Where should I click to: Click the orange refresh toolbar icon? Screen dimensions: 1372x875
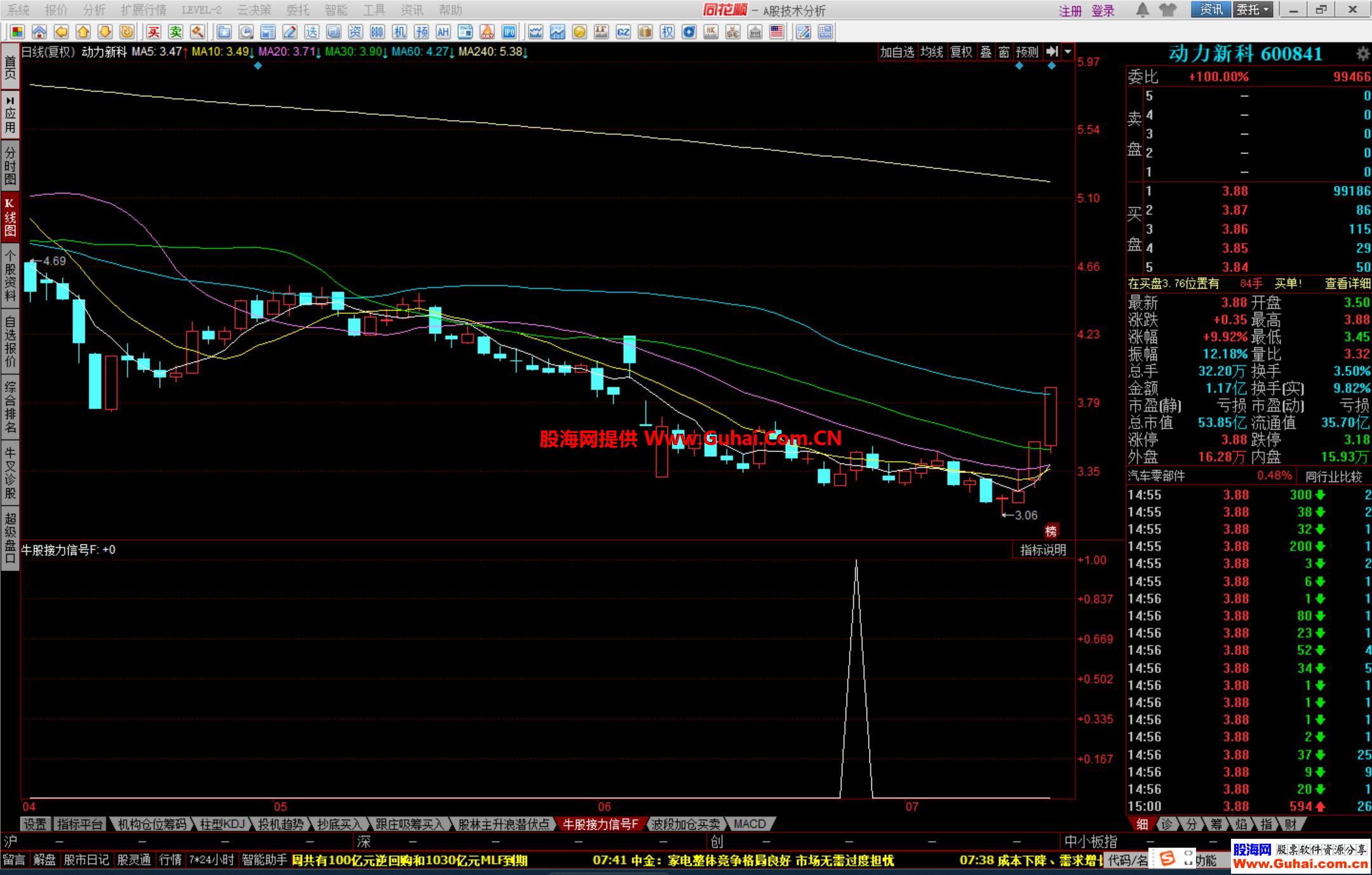(127, 32)
